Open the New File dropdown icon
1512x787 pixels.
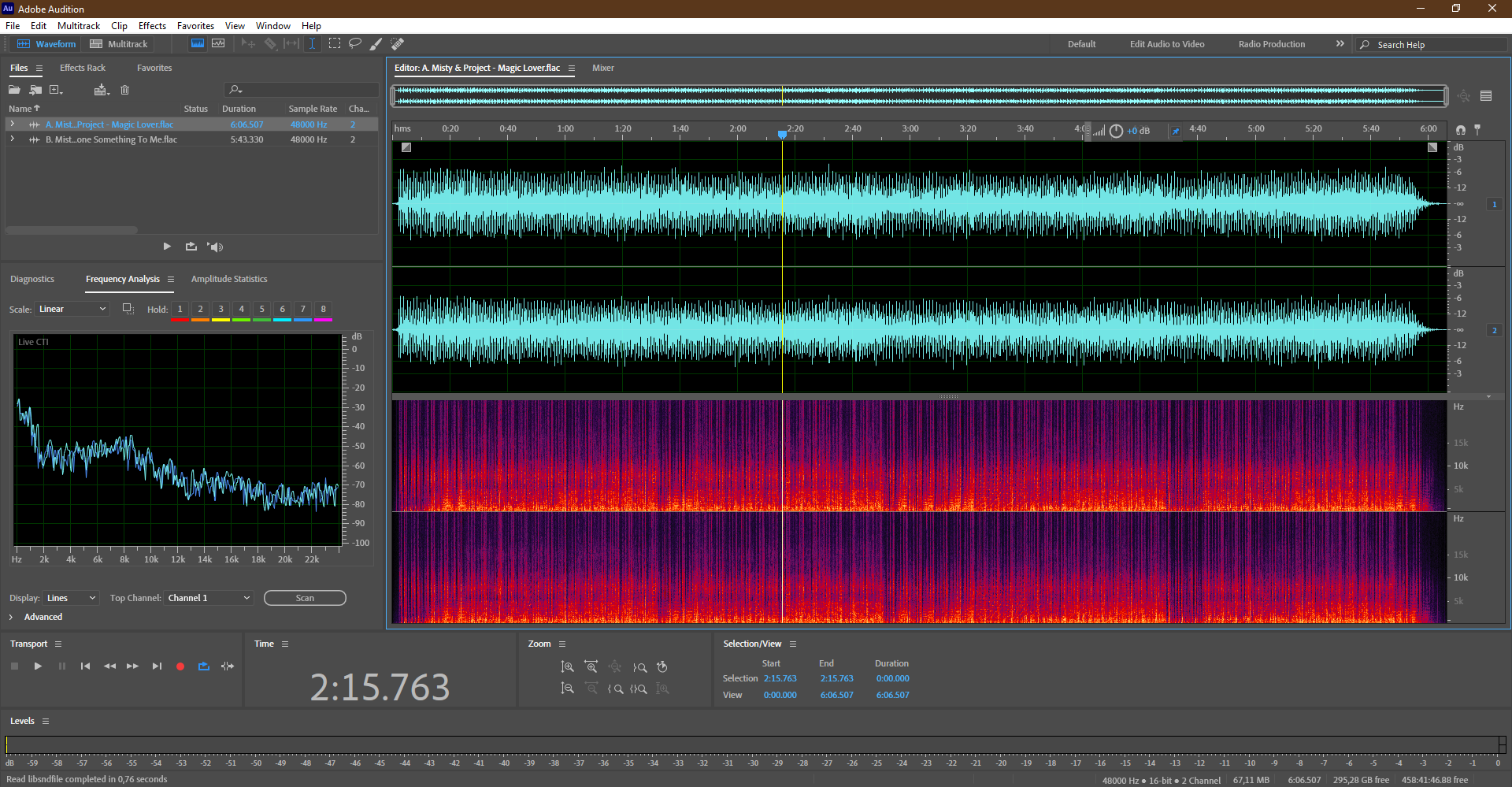(56, 90)
